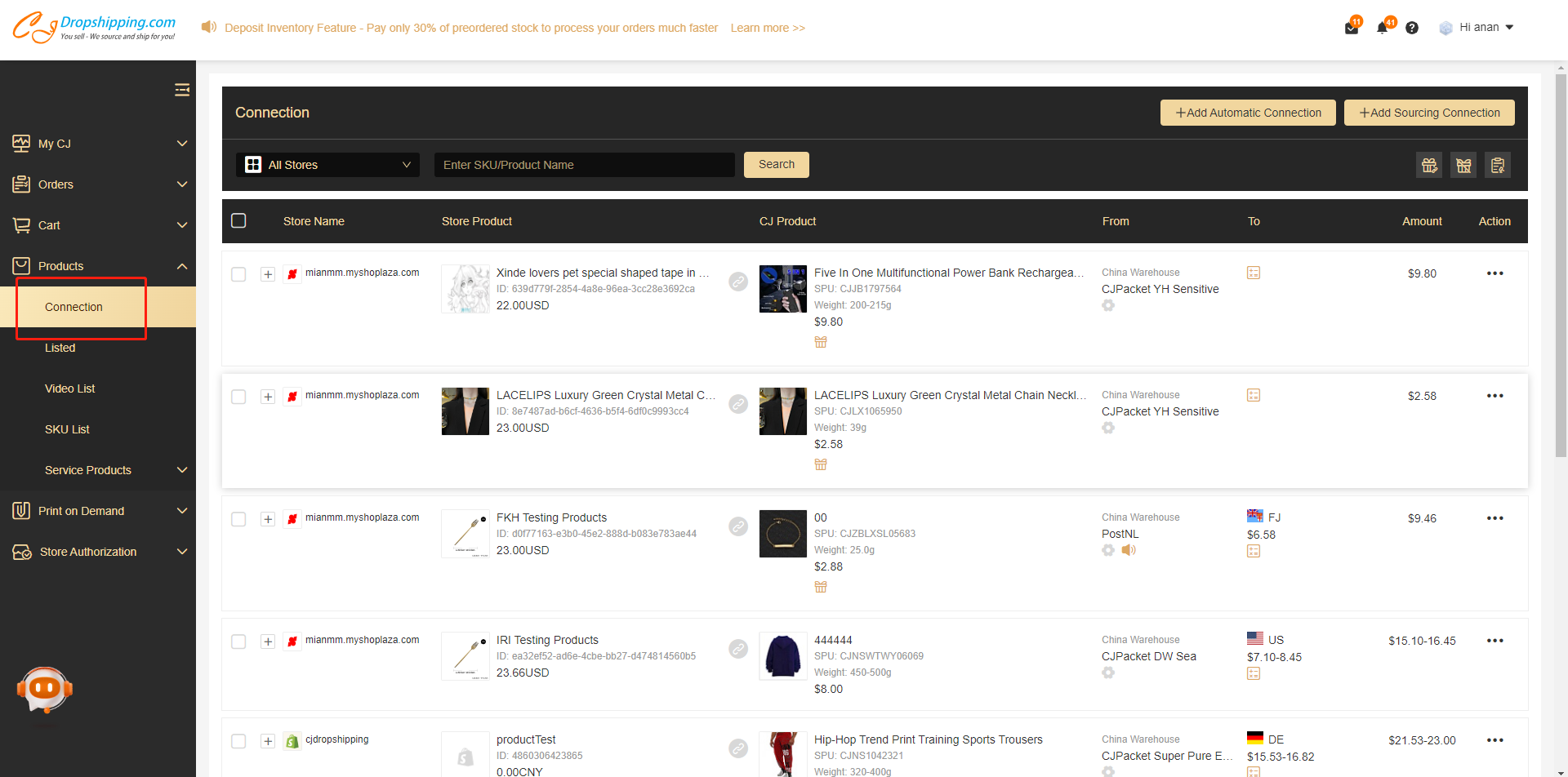Click the Learn more link
This screenshot has width=1568, height=777.
(767, 28)
